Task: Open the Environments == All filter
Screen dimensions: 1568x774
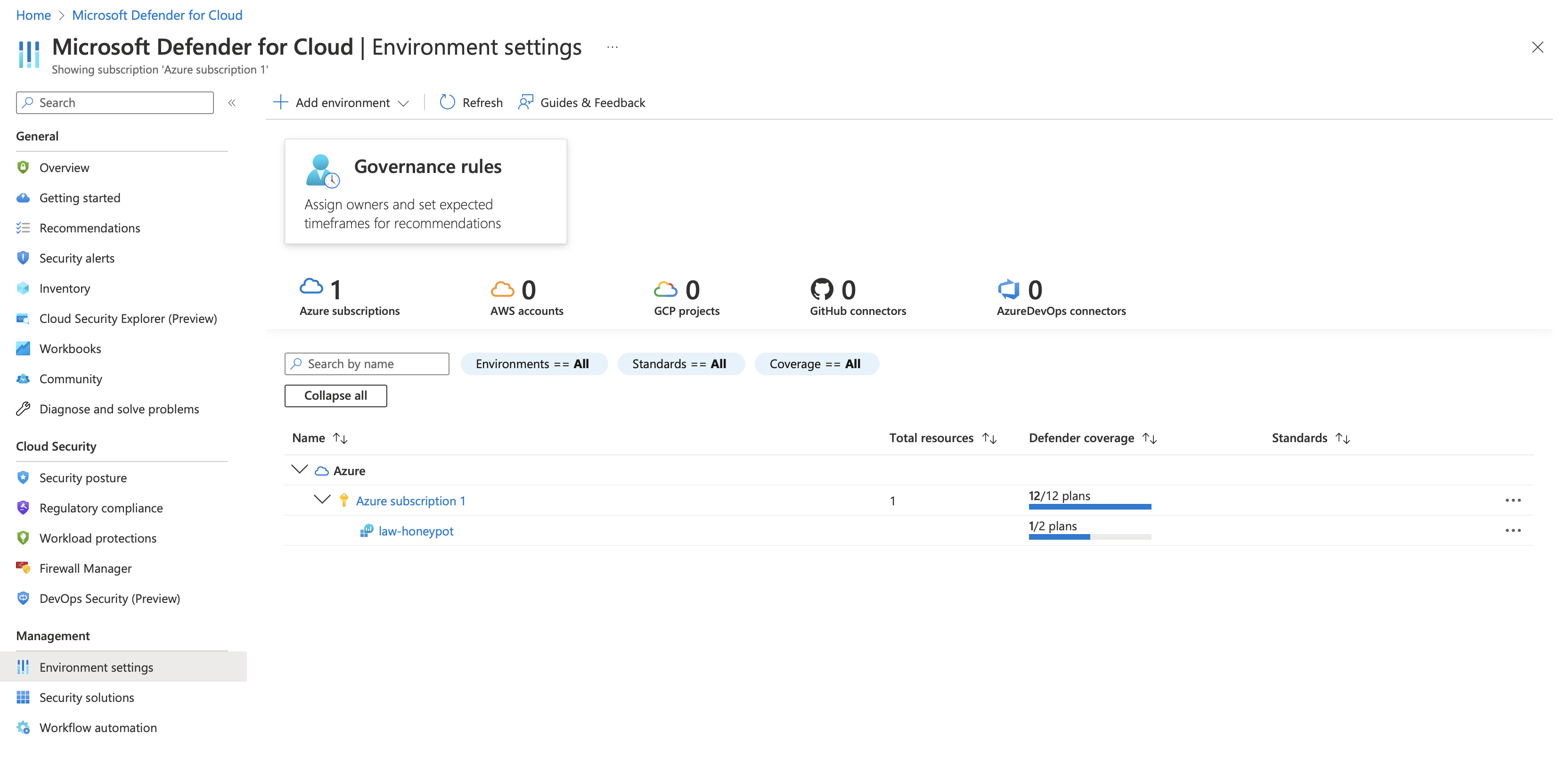Action: click(x=534, y=363)
